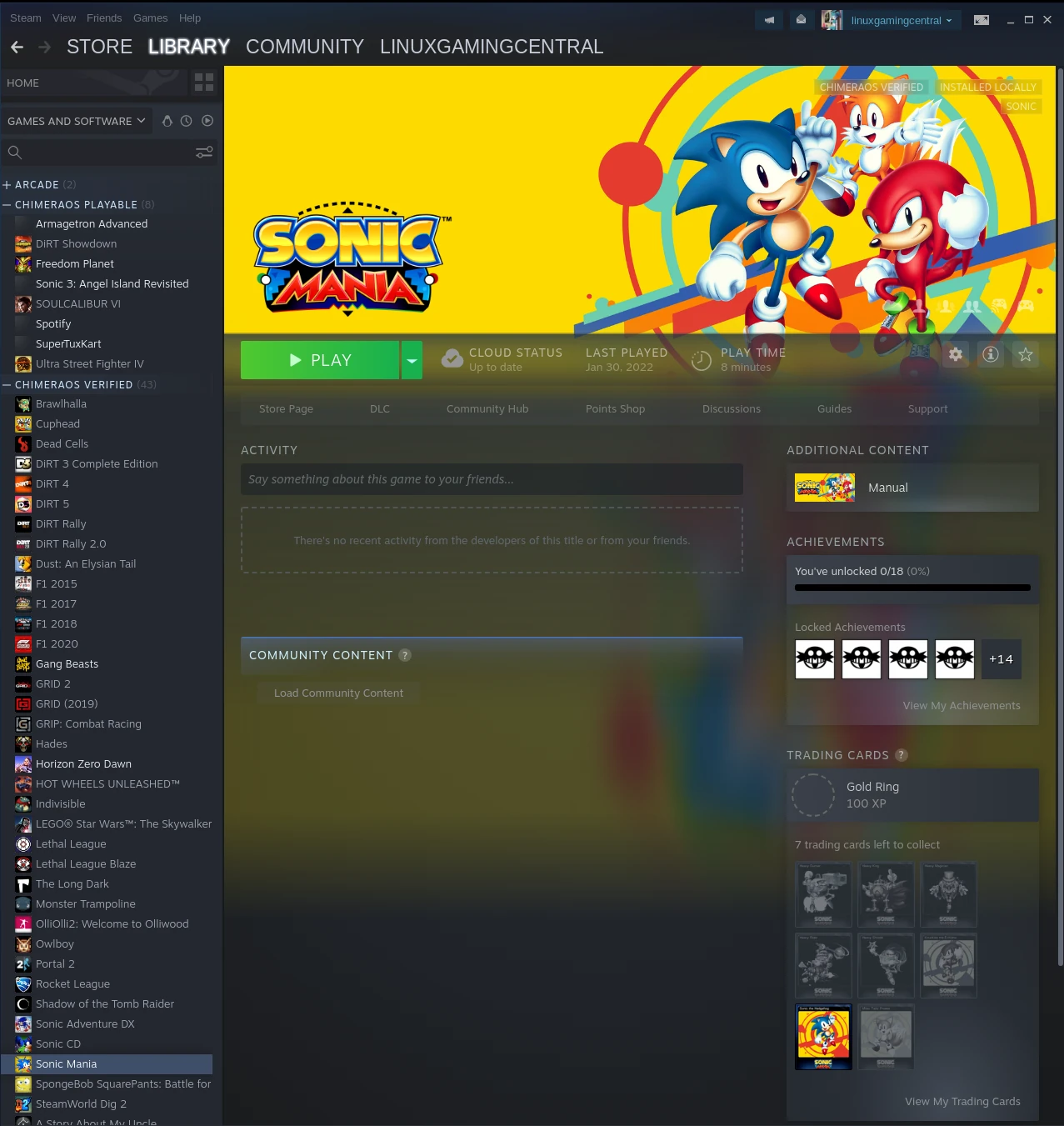Open Big Picture mode icon
1064x1126 pixels.
click(x=982, y=20)
